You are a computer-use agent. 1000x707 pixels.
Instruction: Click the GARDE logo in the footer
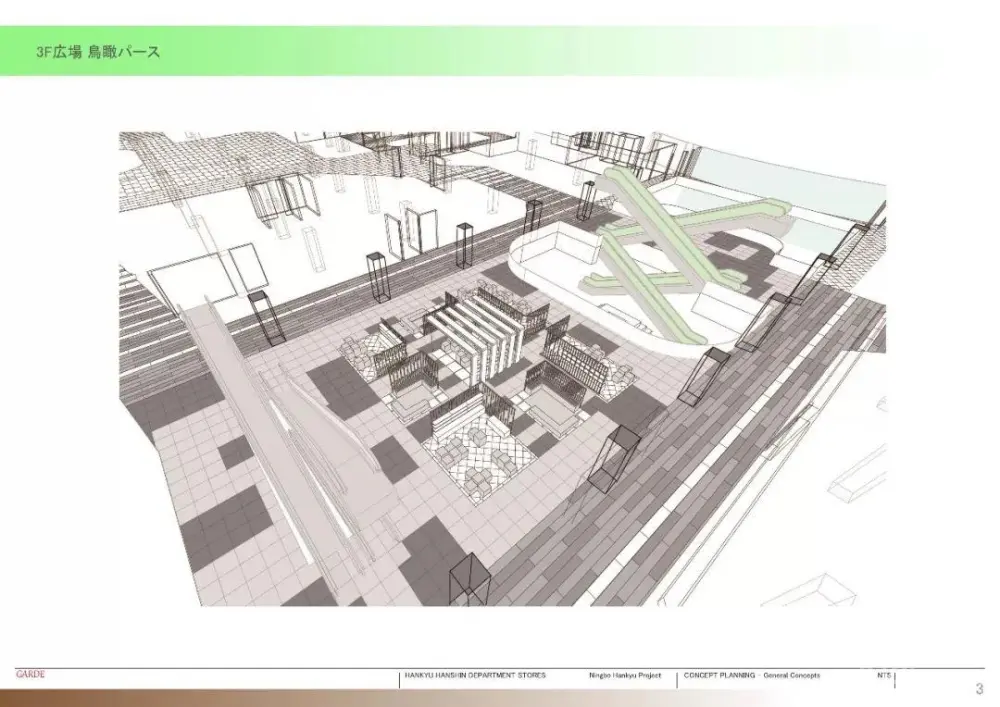point(30,674)
